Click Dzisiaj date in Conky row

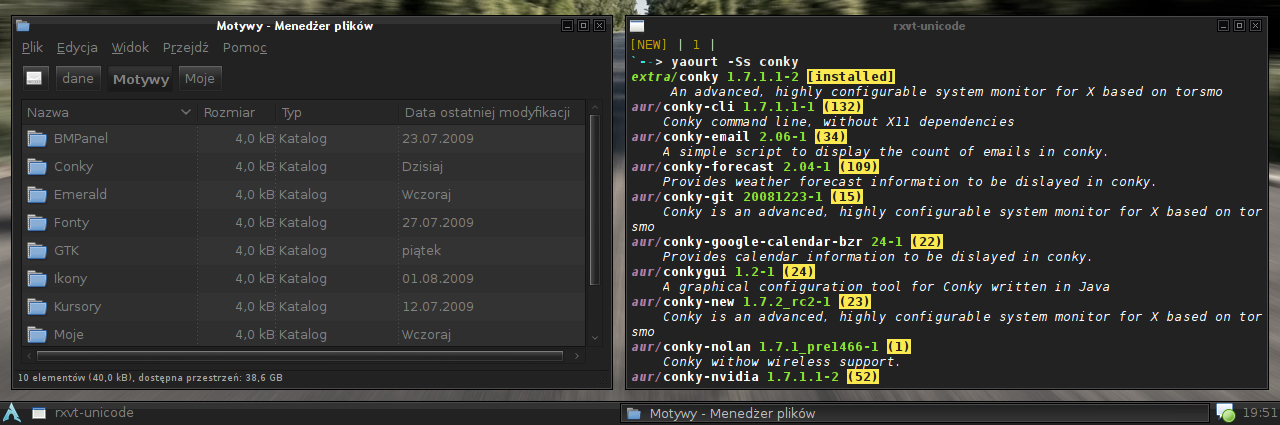(422, 167)
